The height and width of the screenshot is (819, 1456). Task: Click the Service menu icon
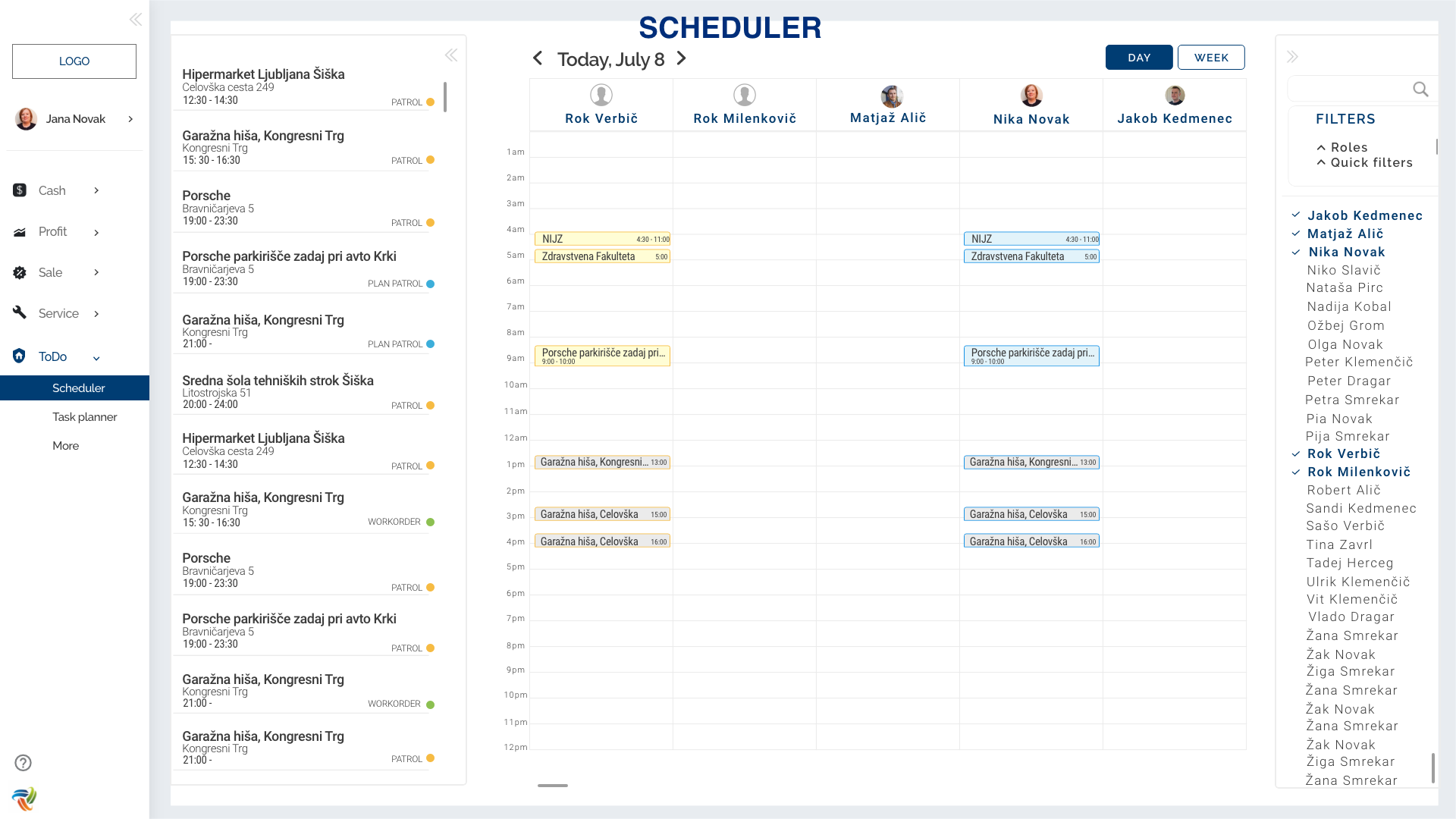click(19, 313)
